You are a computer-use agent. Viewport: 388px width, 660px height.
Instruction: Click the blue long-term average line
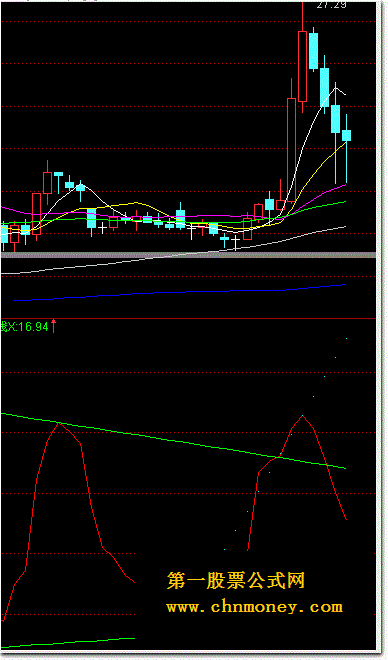(180, 293)
